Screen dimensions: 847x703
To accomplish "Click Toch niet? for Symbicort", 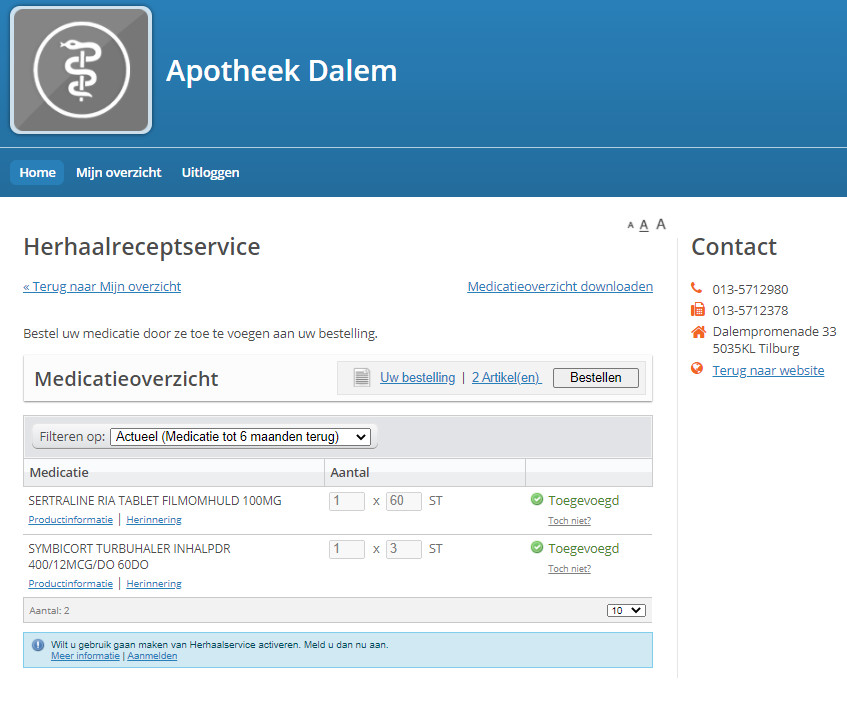I will (569, 569).
